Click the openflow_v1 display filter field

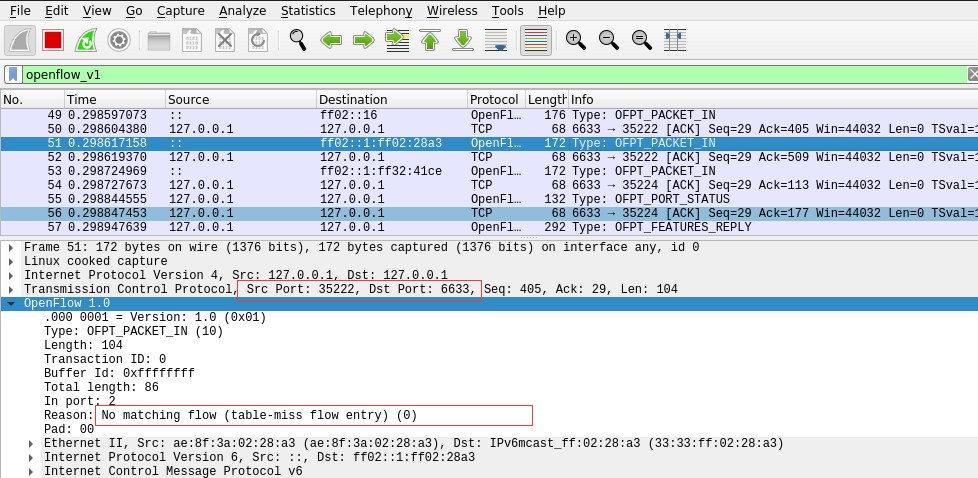[494, 75]
